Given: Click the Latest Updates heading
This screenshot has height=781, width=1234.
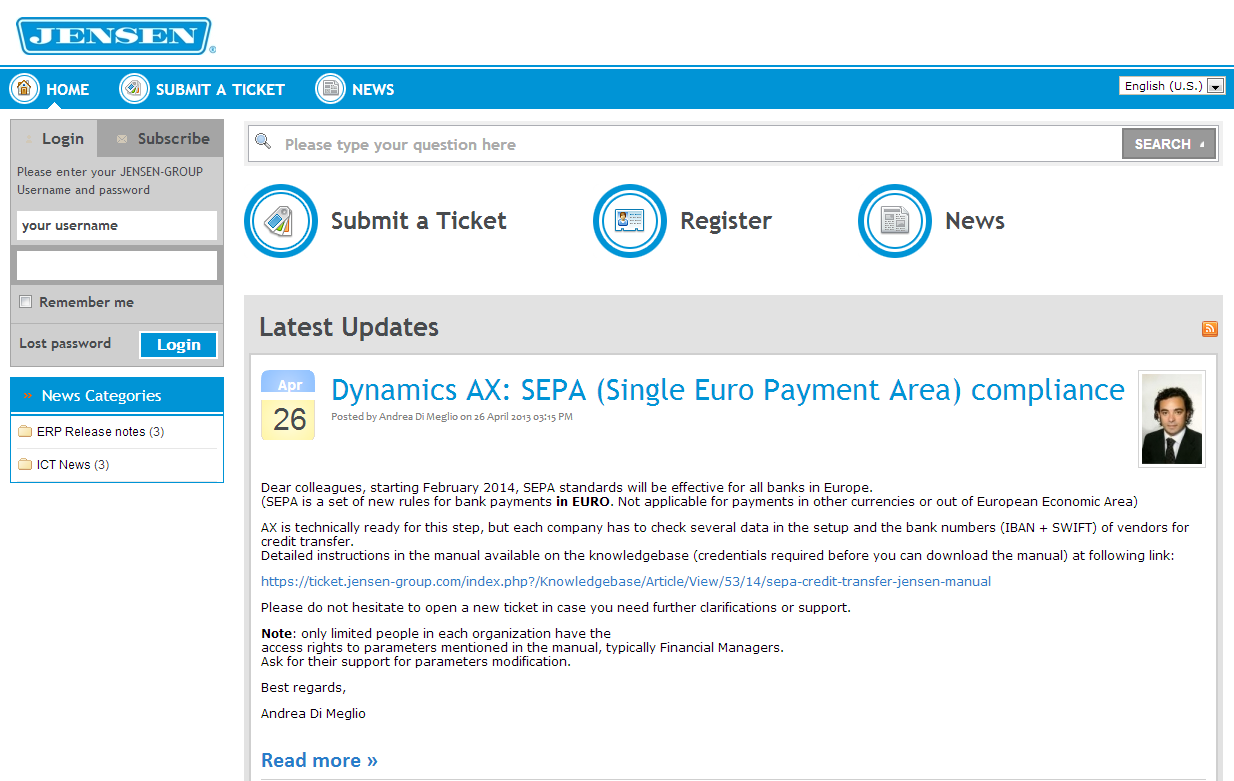Looking at the screenshot, I should tap(349, 327).
